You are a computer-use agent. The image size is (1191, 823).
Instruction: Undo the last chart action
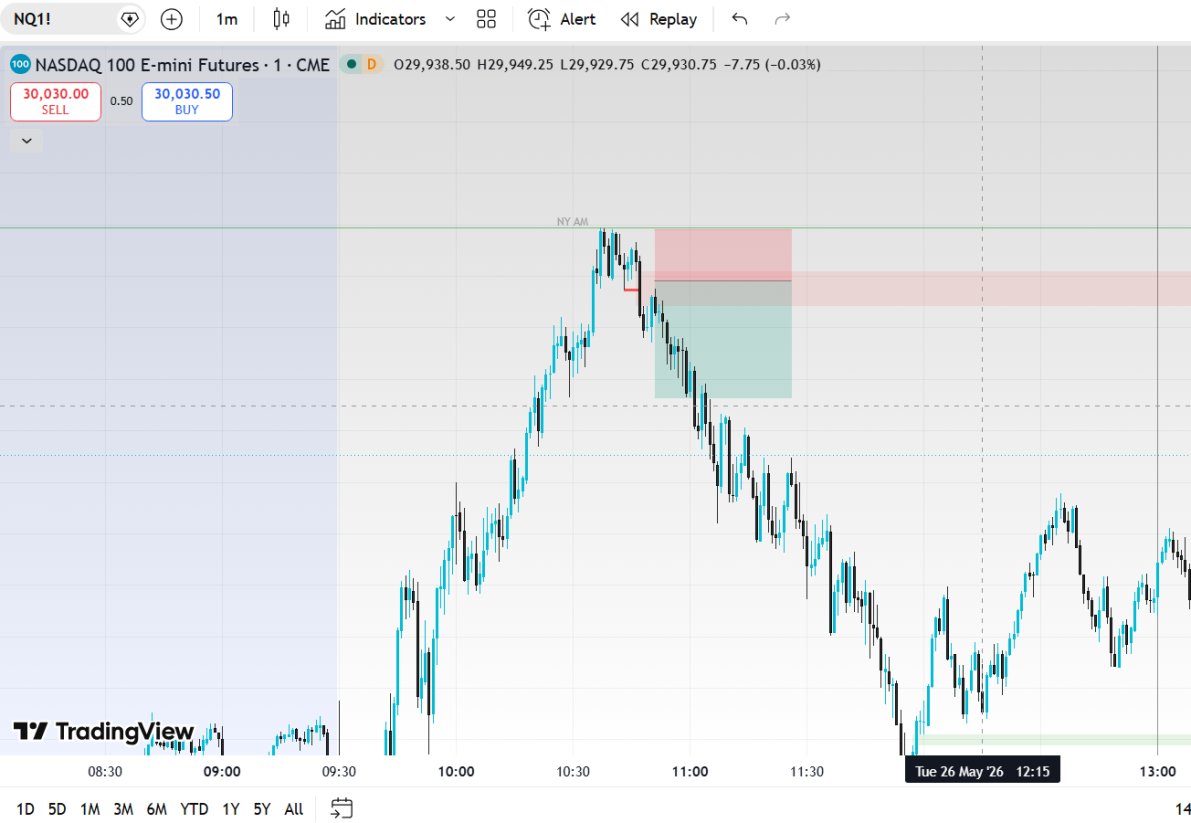(739, 19)
